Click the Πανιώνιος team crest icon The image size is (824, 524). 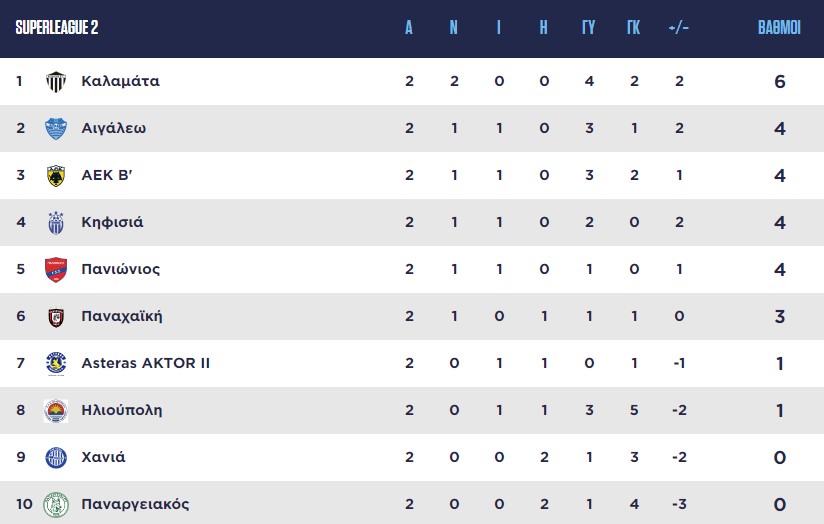[56, 270]
